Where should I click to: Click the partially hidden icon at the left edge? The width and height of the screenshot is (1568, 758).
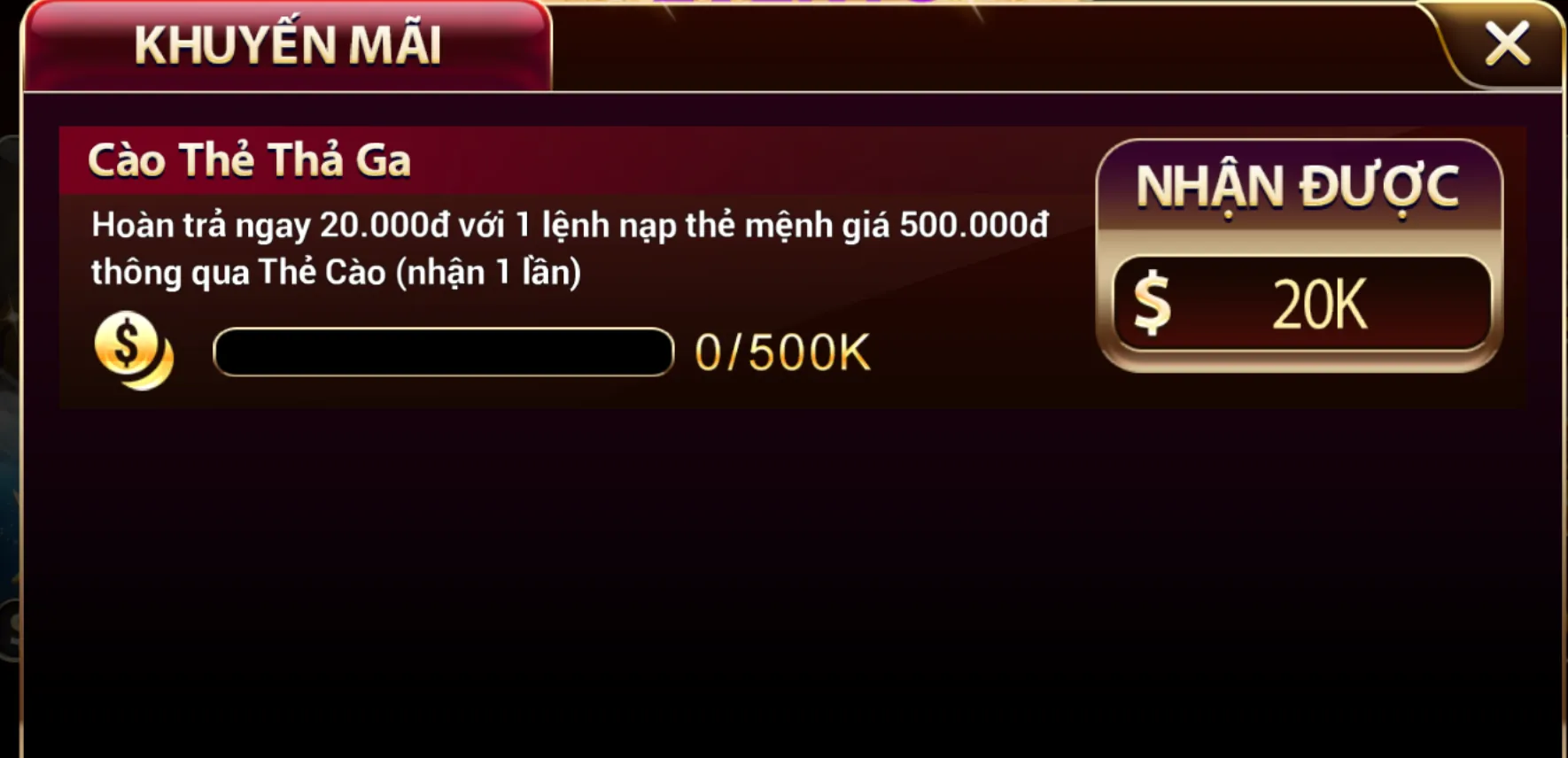click(9, 629)
